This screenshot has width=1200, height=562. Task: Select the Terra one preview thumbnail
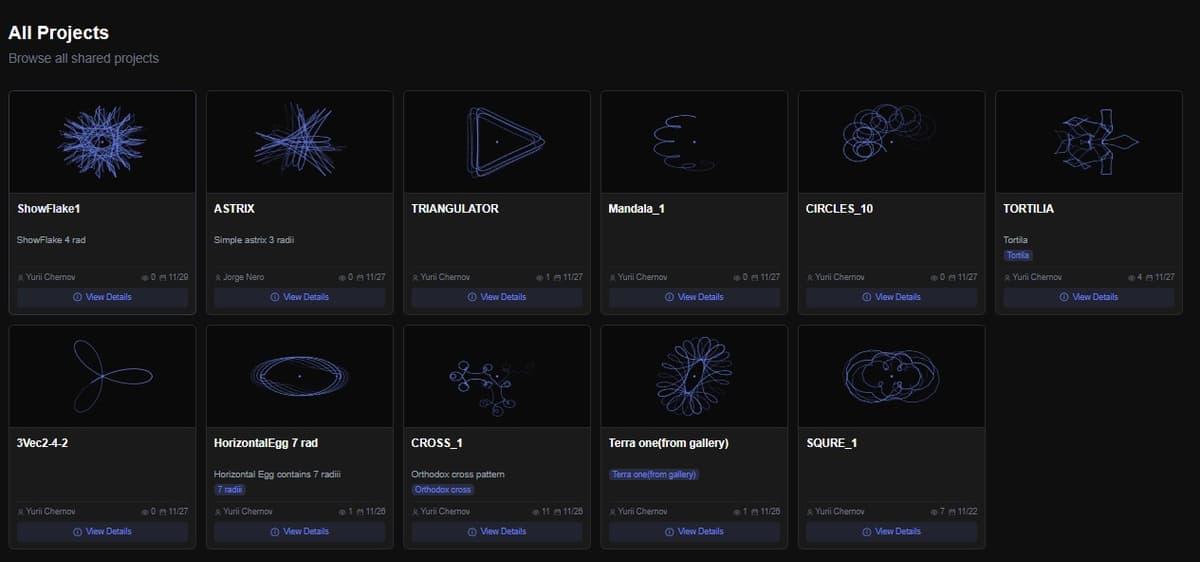coord(694,376)
